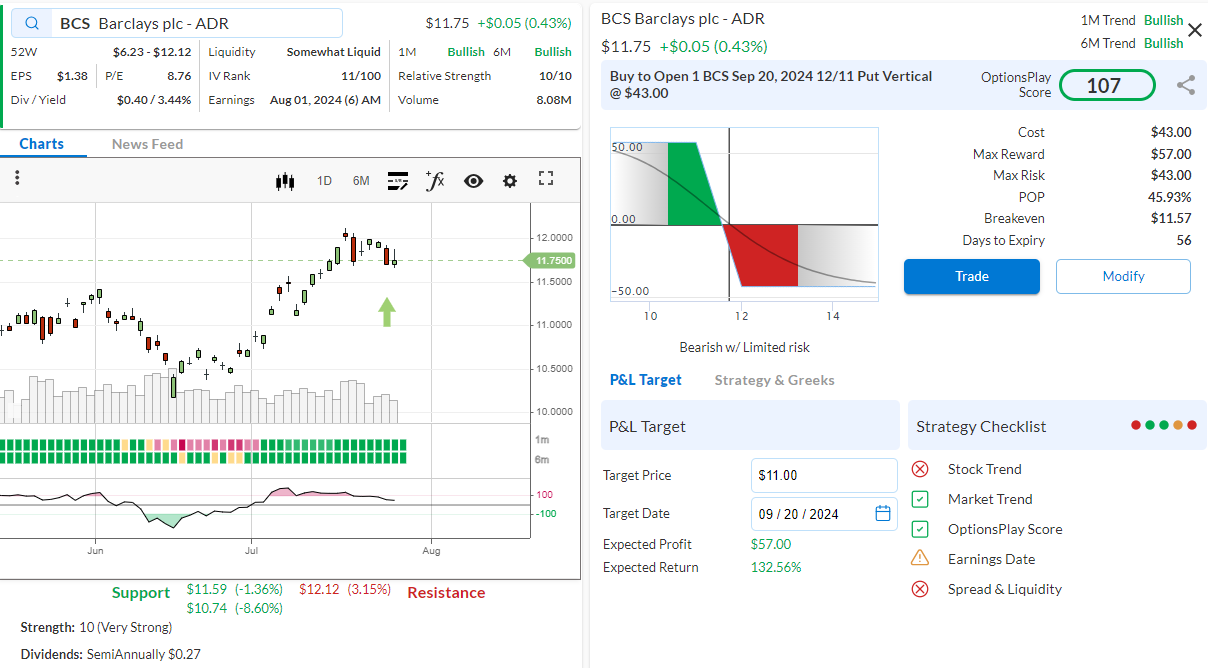Toggle chart visibility eye icon

(473, 181)
